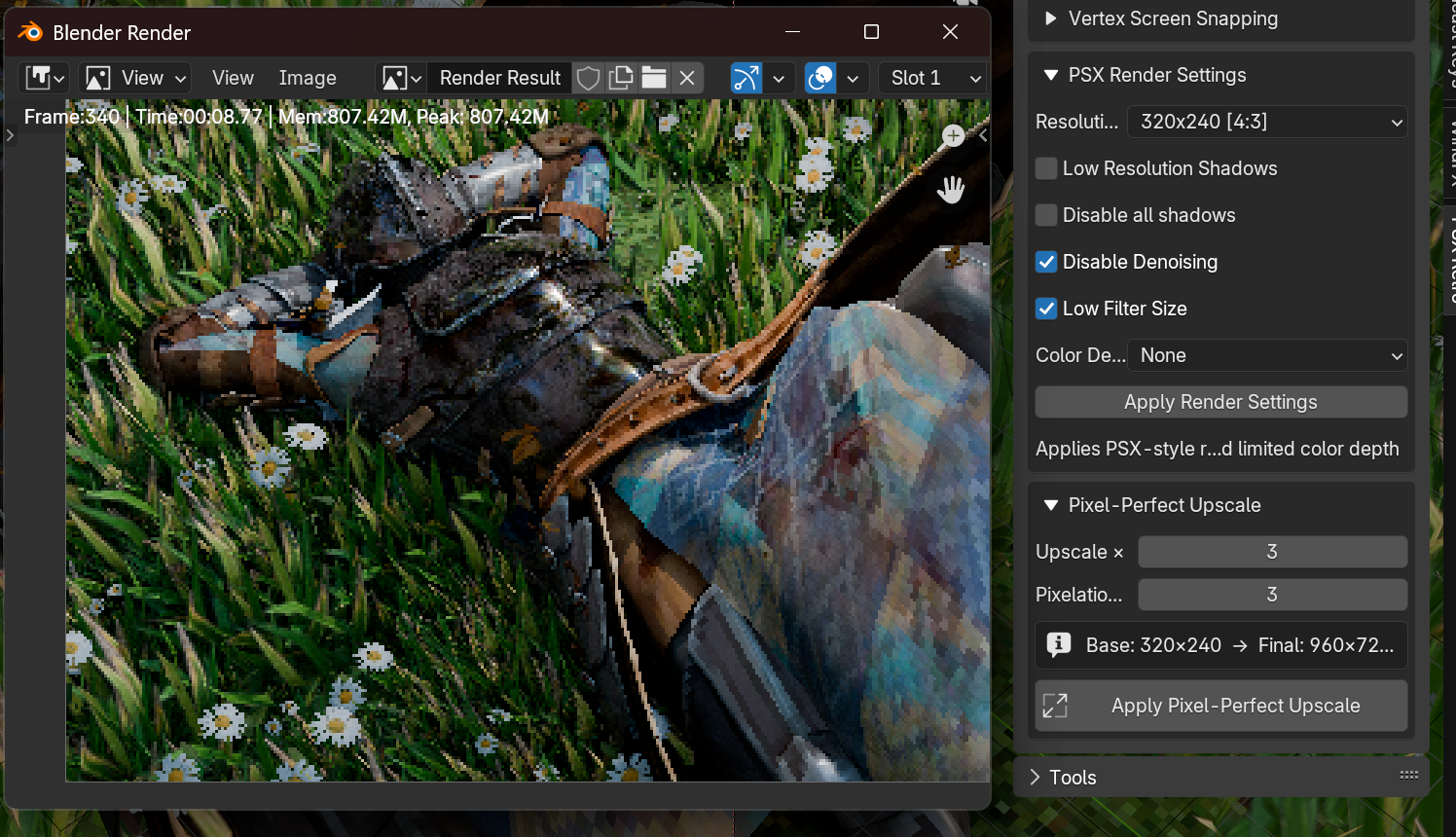Close the Blender Render window
This screenshot has width=1456, height=837.
(x=951, y=32)
